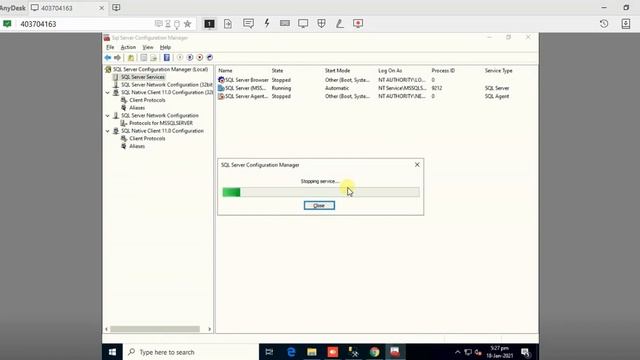This screenshot has width=640, height=360.
Task: Click the scroll-right arrow of the tree pane
Action: 209,329
